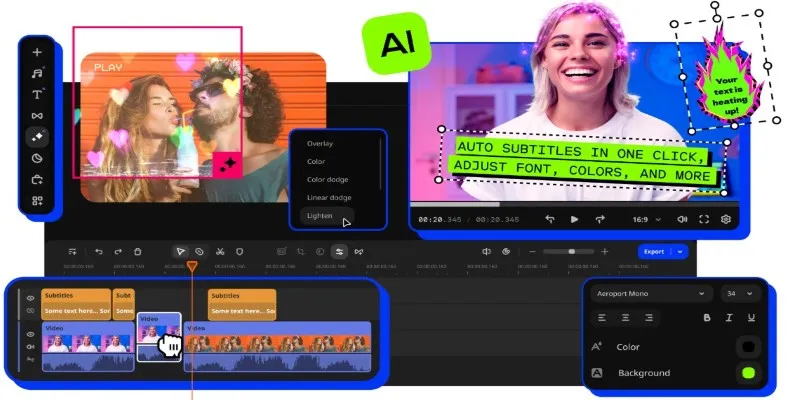Click the orange playhead marker on the ruler

(x=192, y=266)
